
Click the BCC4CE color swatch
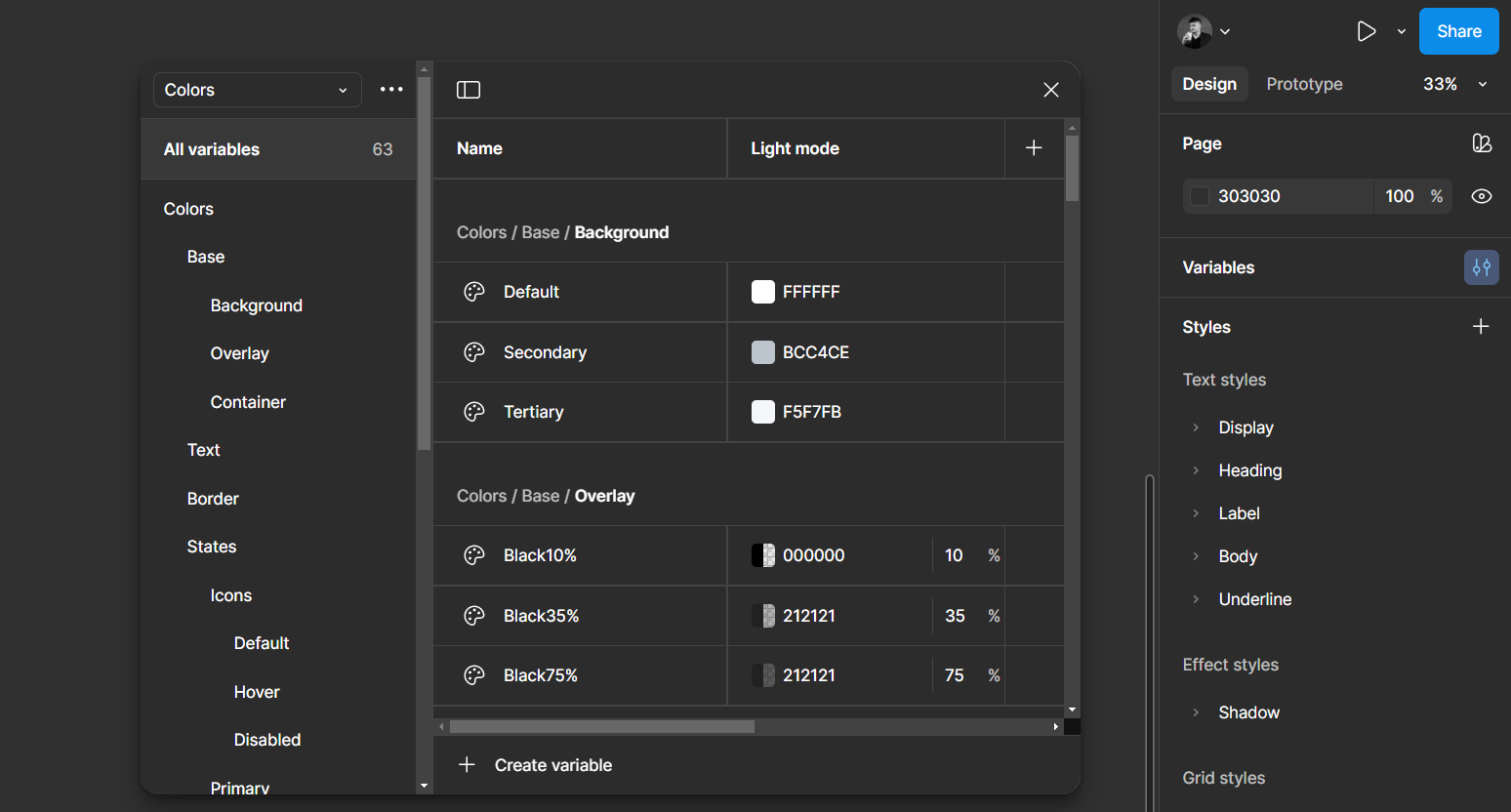pos(763,352)
